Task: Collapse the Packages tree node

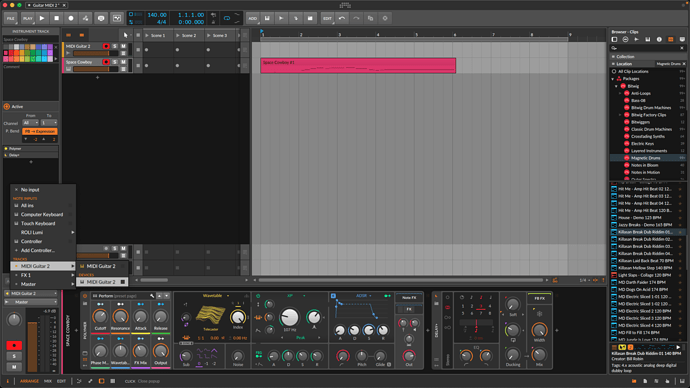Action: click(x=613, y=79)
